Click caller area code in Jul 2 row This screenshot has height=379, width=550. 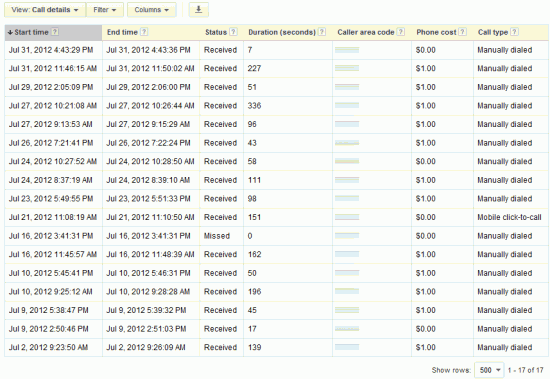pyautogui.click(x=347, y=347)
